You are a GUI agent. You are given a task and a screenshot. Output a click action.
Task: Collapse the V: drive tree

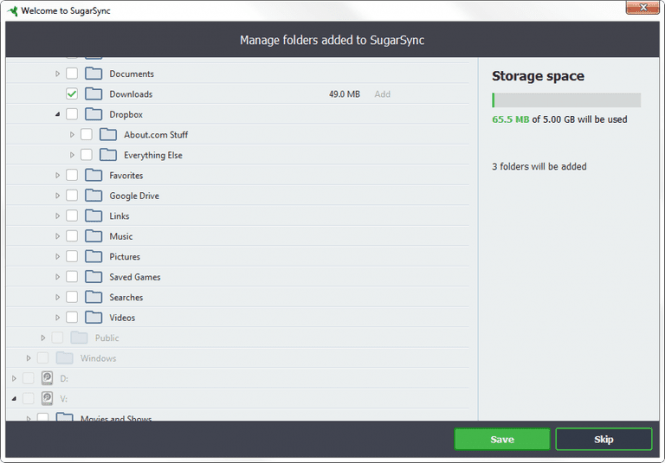[x=14, y=399]
